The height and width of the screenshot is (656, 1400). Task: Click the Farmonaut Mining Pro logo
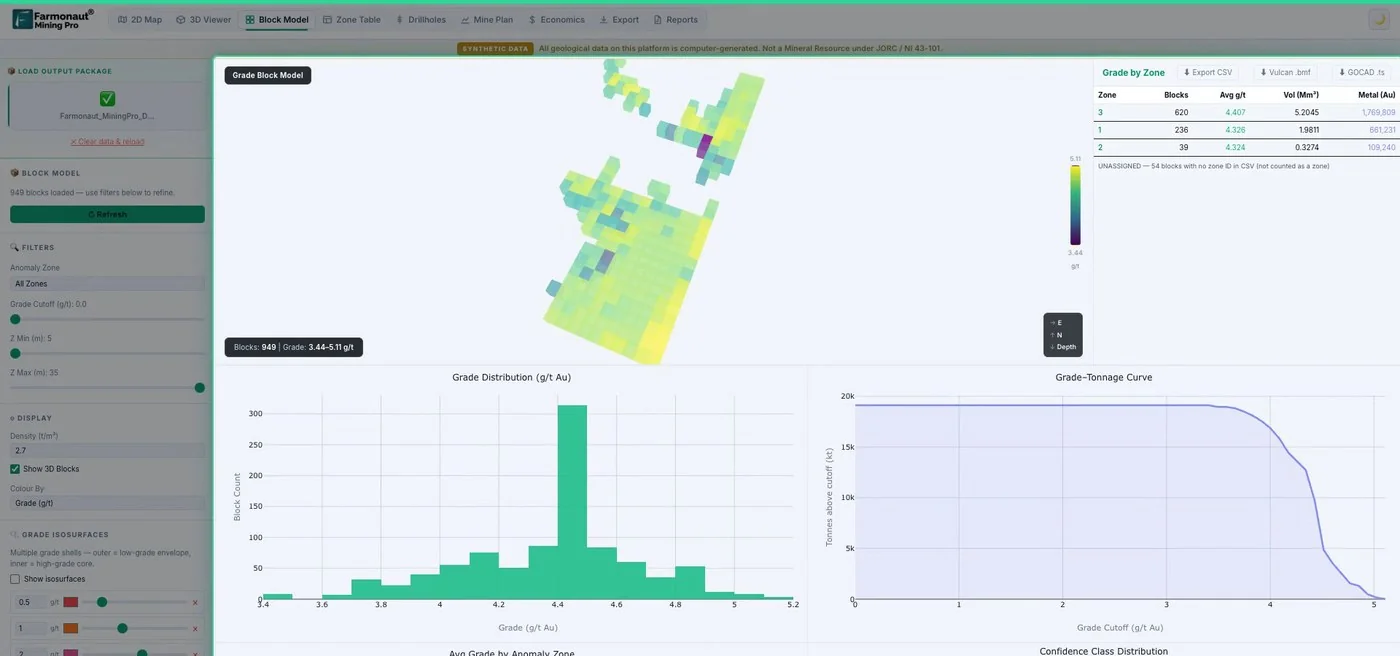53,19
